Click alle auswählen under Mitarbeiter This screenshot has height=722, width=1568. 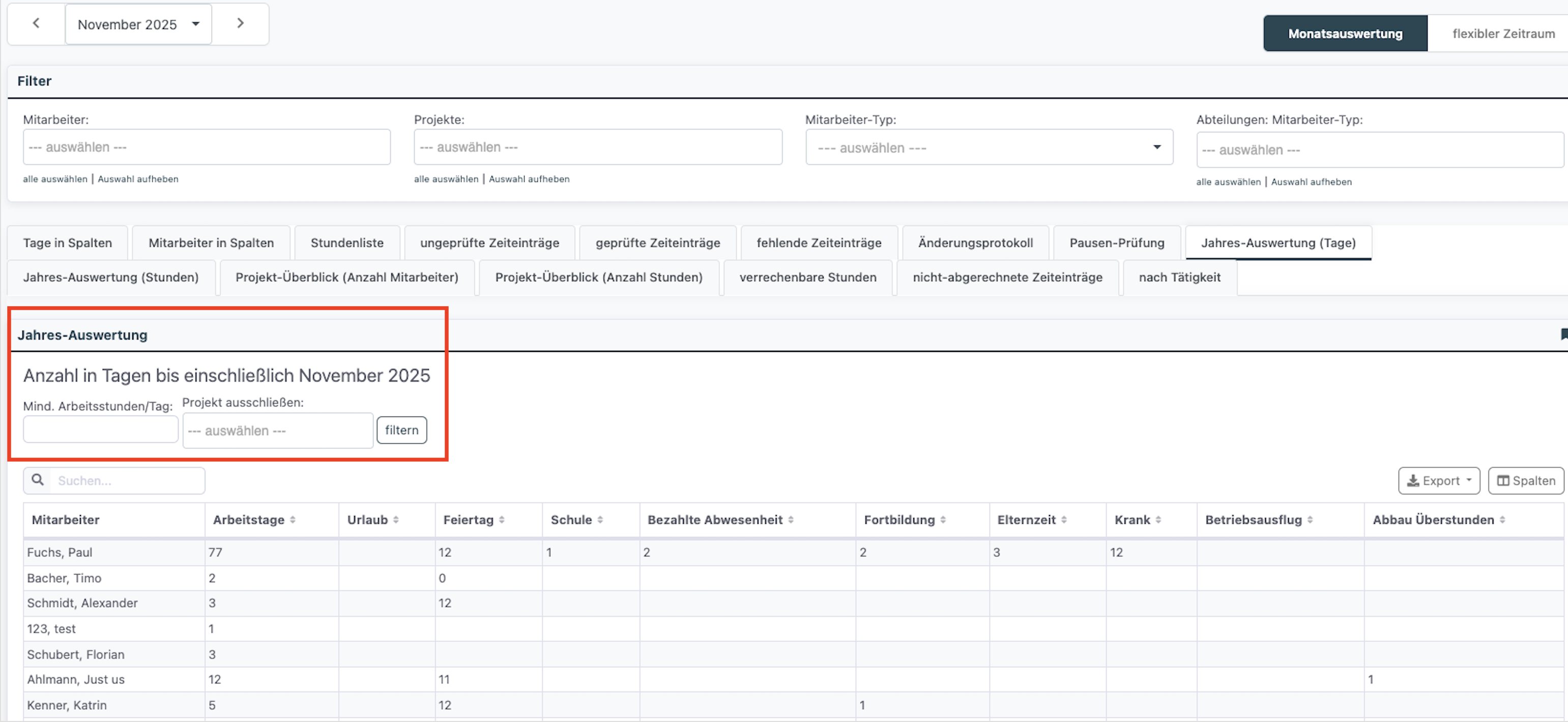tap(55, 179)
